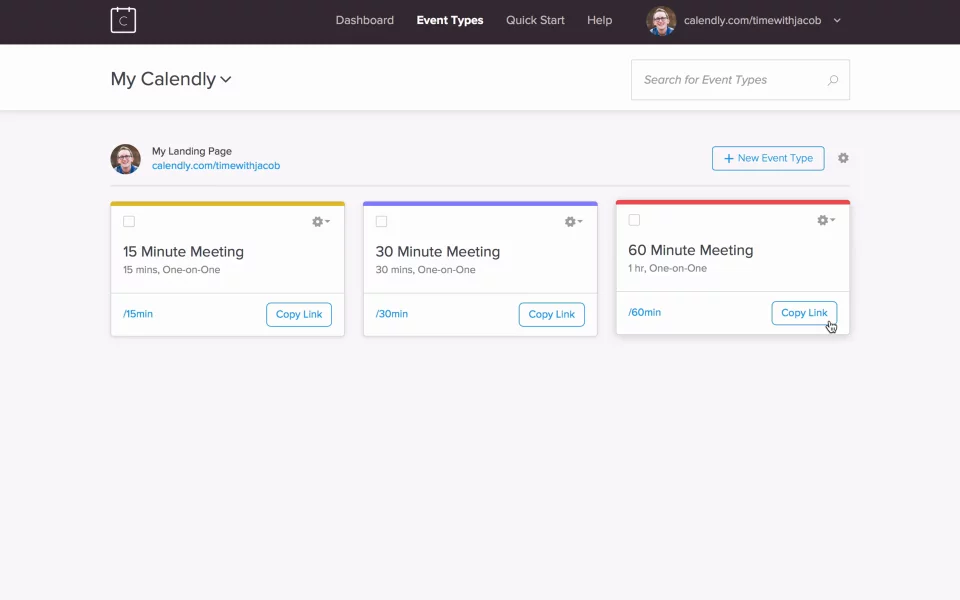Screen dimensions: 960x600
Task: Open settings gear beside New Event Type
Action: coord(843,158)
